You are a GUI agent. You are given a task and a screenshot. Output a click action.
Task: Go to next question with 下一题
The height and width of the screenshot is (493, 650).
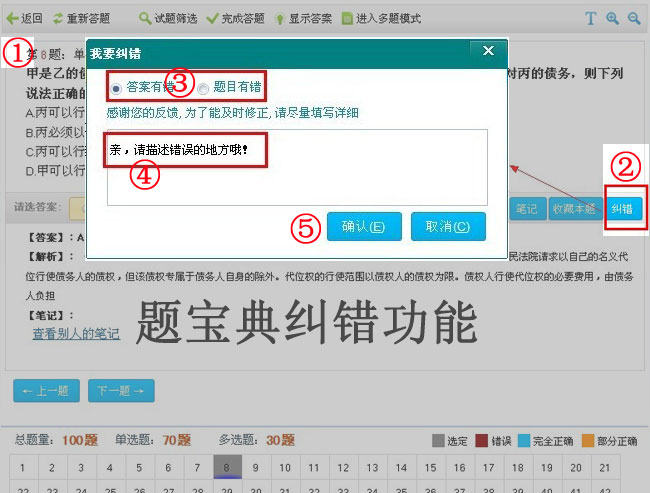pos(121,391)
